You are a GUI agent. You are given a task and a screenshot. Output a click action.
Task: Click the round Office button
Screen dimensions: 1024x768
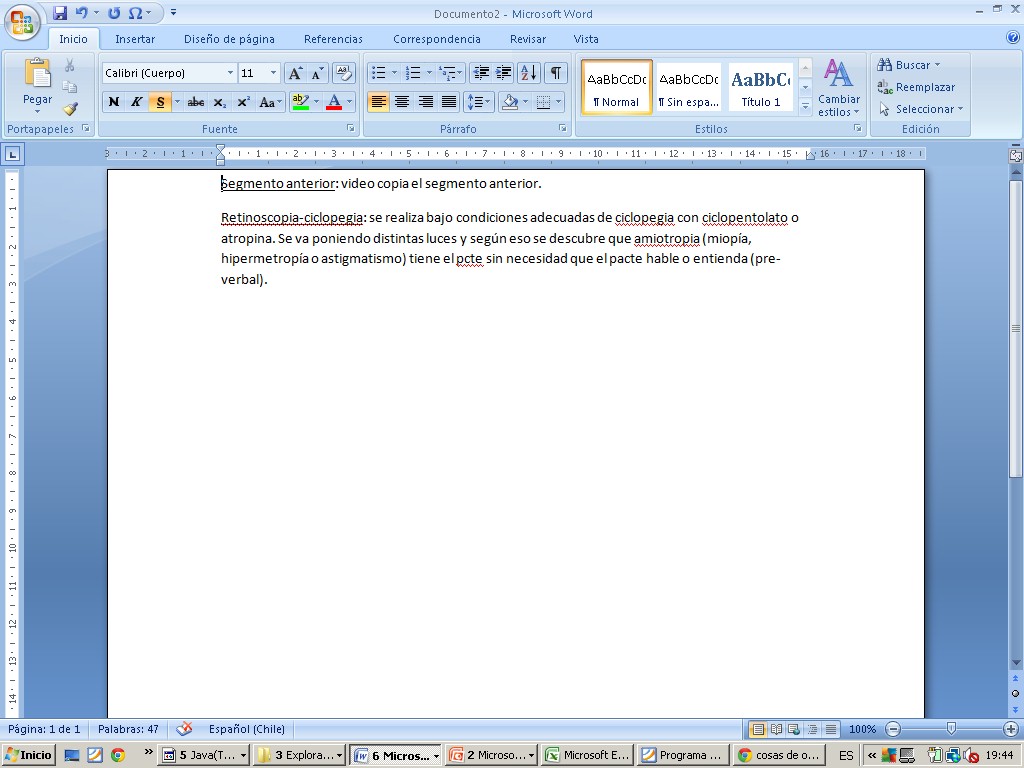click(21, 23)
